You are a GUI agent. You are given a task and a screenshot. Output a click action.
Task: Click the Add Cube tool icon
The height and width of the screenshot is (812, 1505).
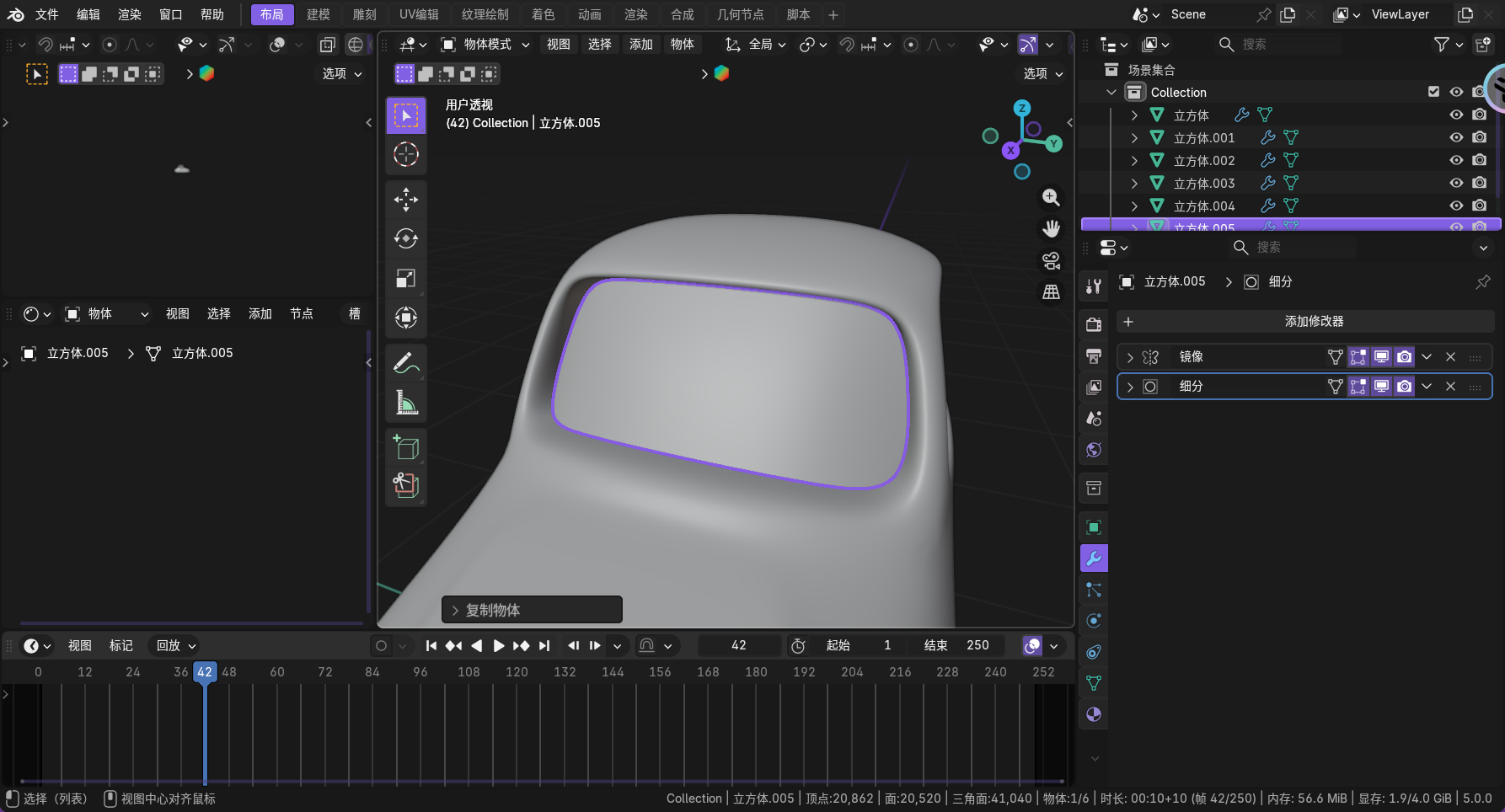(x=405, y=447)
